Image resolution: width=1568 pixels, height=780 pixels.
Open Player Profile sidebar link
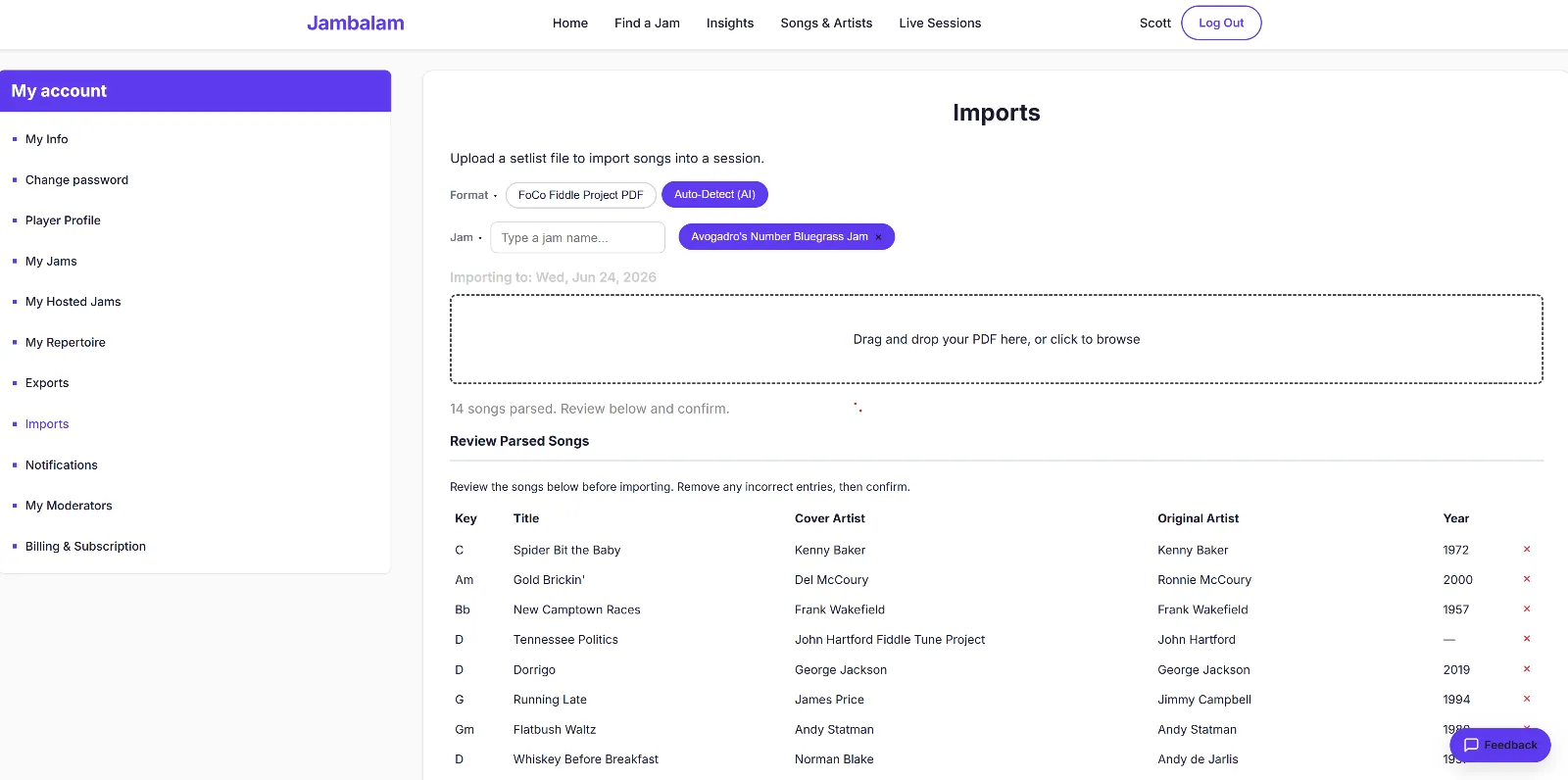pos(63,220)
